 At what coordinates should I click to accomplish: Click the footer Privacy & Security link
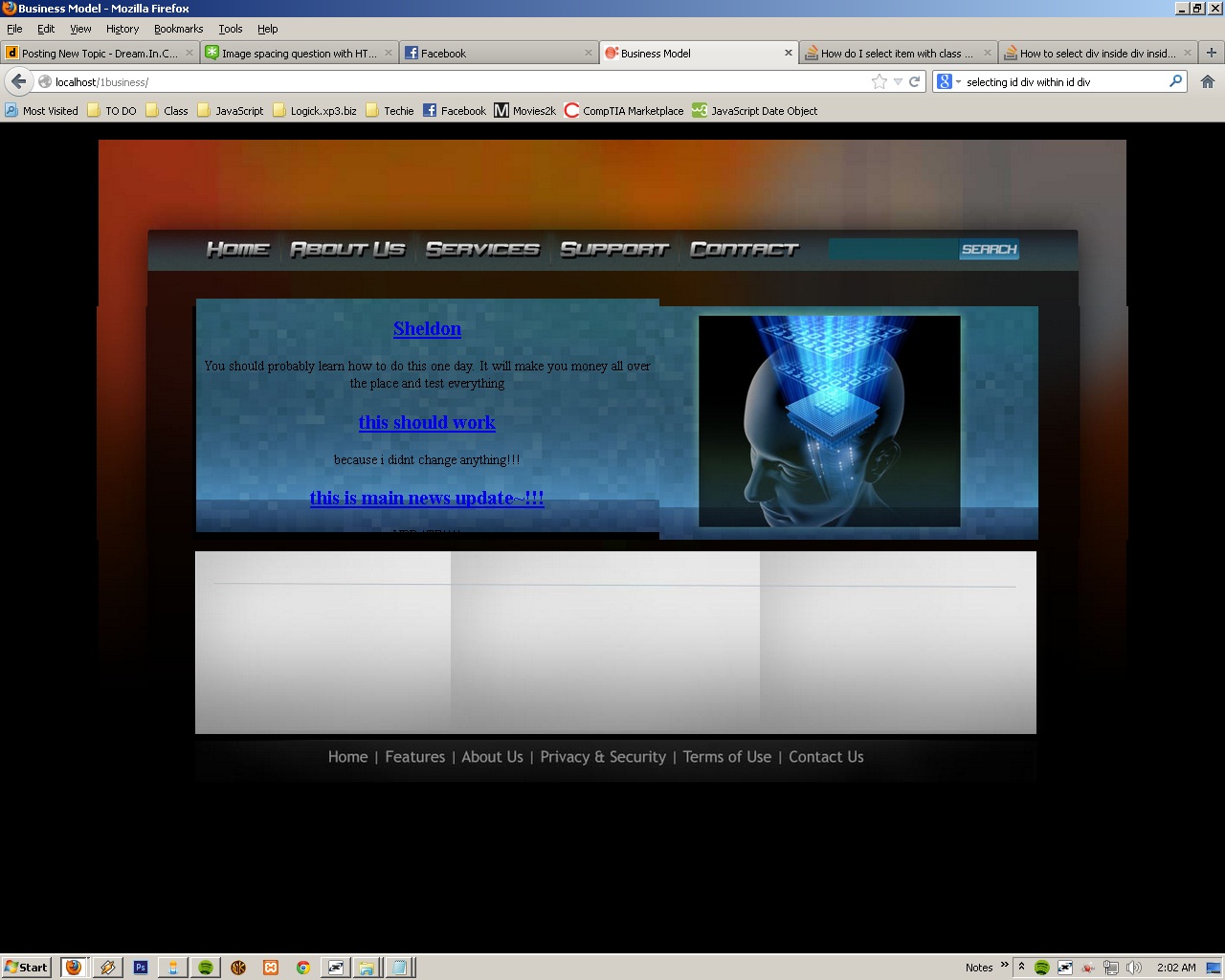pyautogui.click(x=603, y=757)
